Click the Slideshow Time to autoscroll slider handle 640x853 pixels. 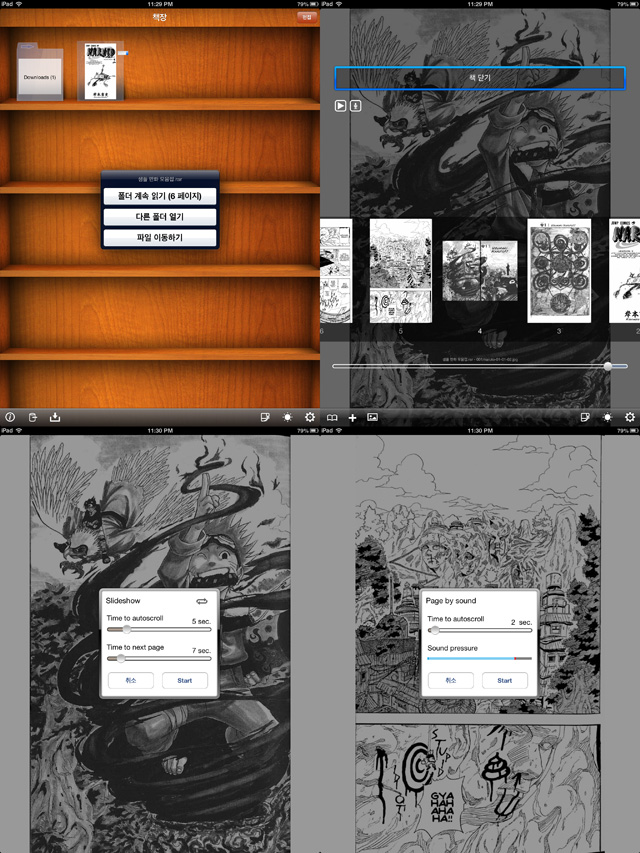pyautogui.click(x=126, y=629)
